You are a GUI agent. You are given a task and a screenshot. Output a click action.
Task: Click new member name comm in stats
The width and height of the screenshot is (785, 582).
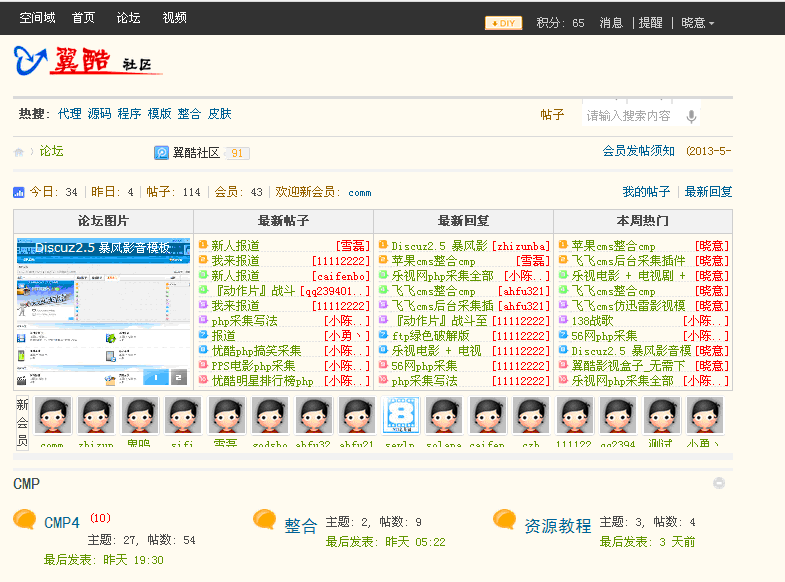pos(360,193)
